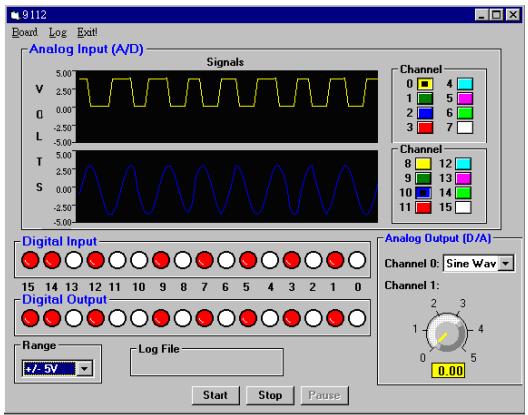528x415 pixels.
Task: Click the Channel 1 voltage knob
Action: tap(447, 333)
